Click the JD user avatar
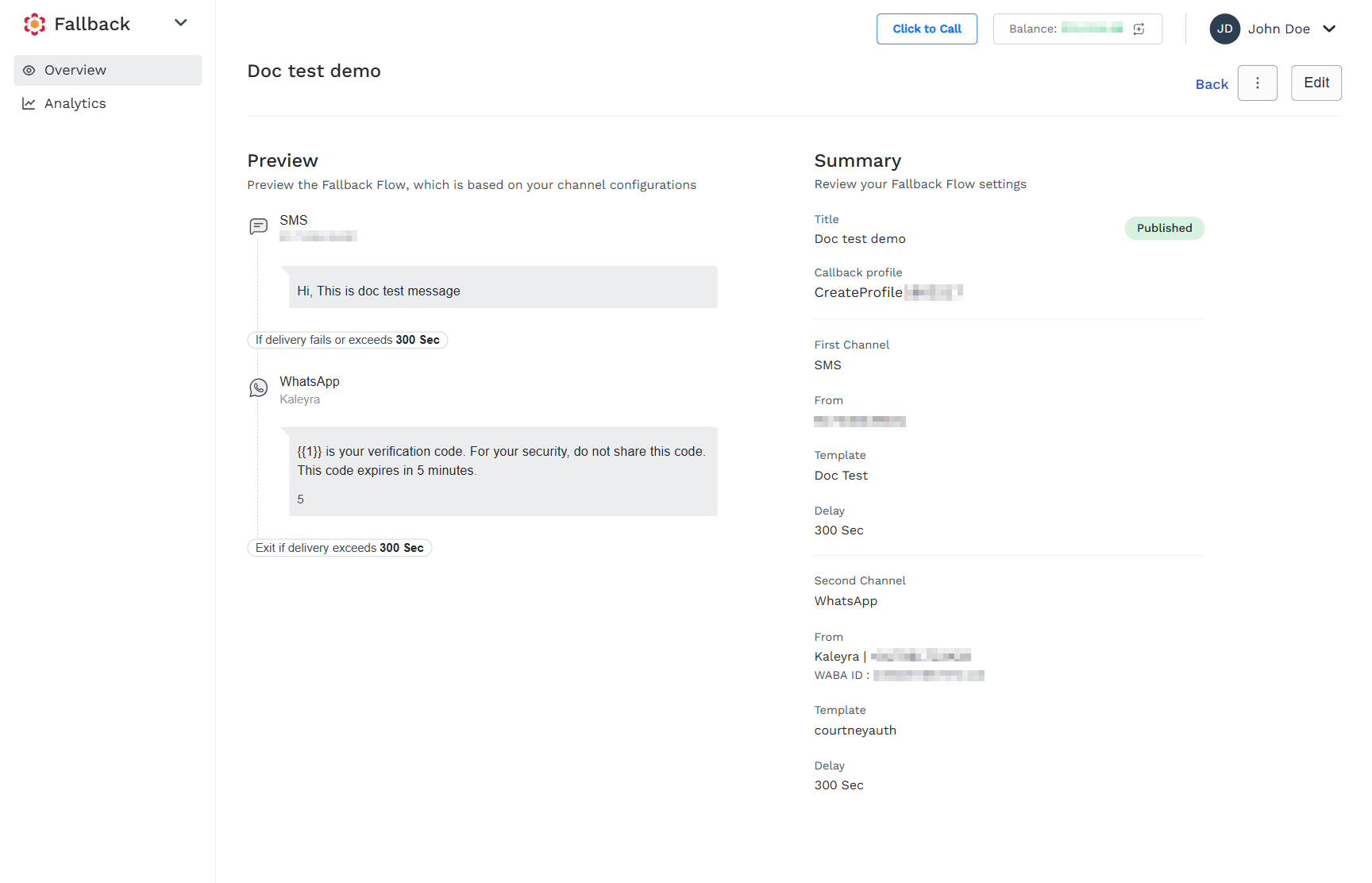This screenshot has height=883, width=1372. click(1224, 29)
